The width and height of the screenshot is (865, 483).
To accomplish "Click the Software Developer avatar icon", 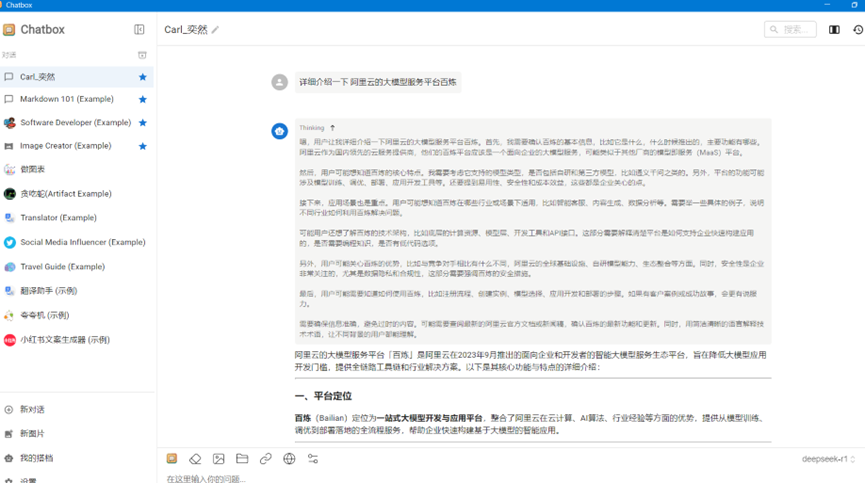I will pos(9,122).
